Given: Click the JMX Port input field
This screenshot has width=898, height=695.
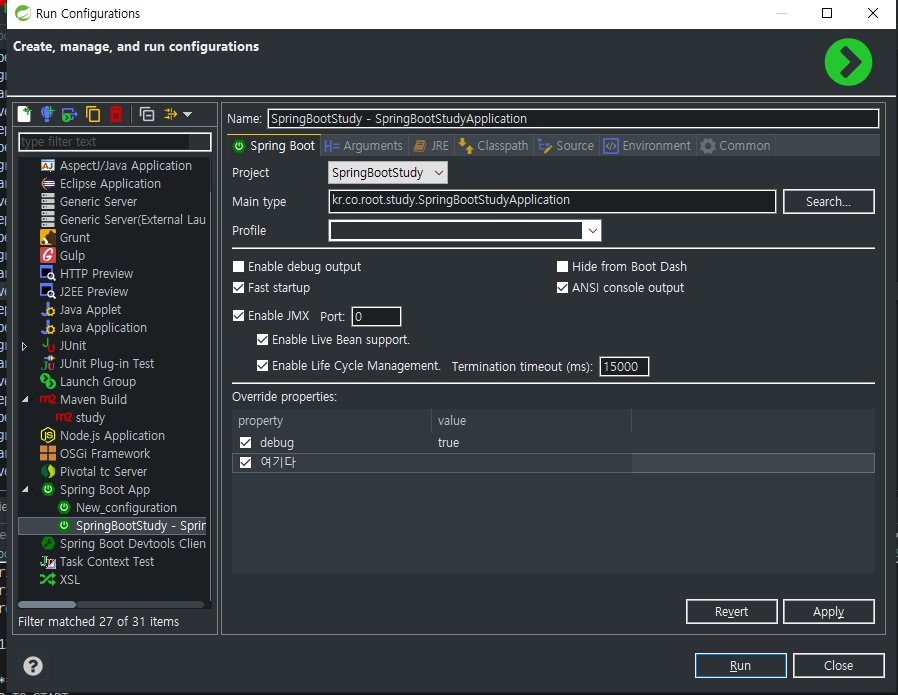Looking at the screenshot, I should (x=376, y=317).
